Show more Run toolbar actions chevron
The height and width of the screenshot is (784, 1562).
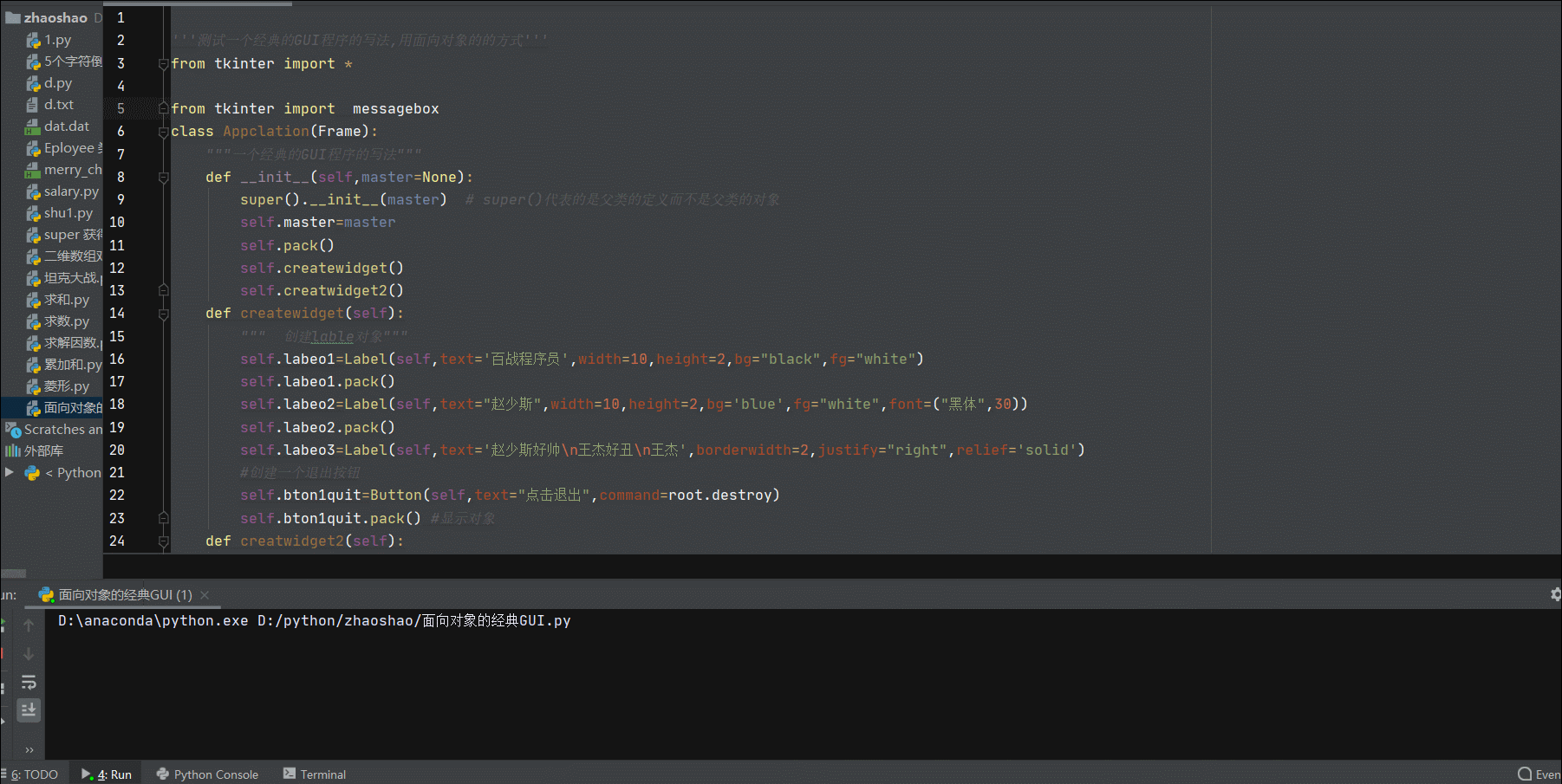(x=29, y=750)
